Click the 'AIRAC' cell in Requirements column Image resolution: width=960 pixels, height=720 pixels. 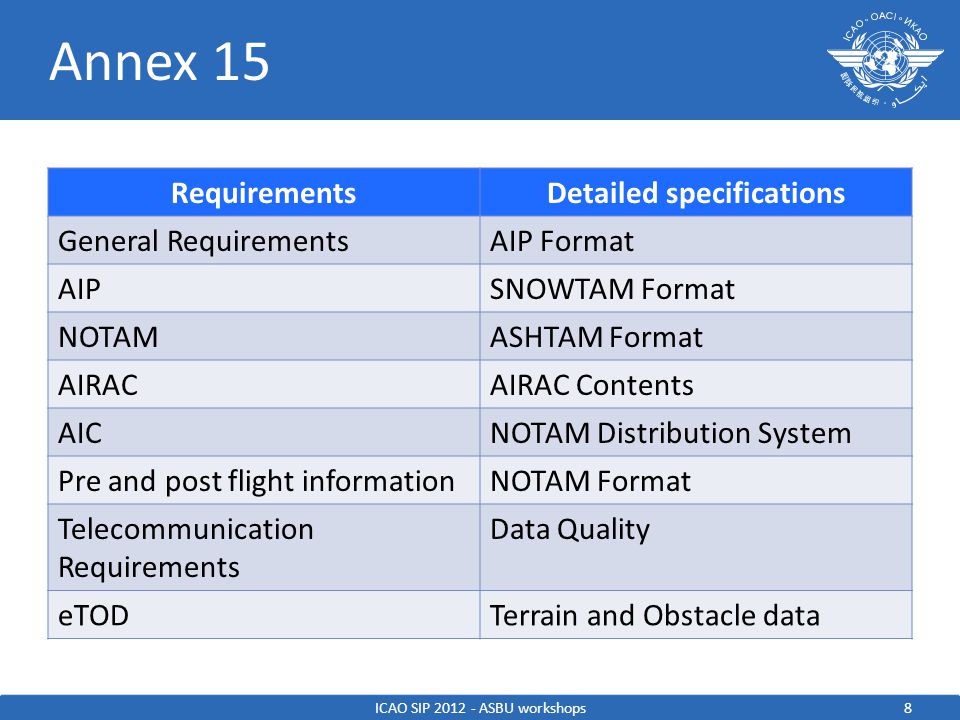coord(264,384)
